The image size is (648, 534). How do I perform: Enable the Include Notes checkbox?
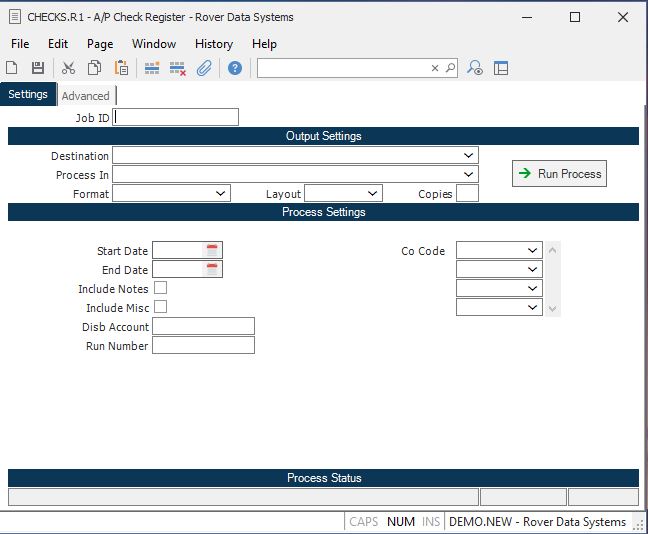[x=160, y=288]
